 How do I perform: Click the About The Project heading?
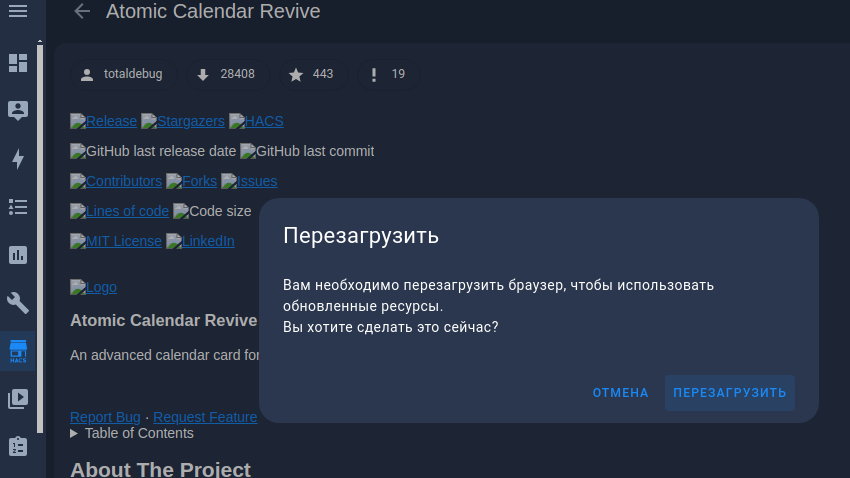[x=160, y=469]
